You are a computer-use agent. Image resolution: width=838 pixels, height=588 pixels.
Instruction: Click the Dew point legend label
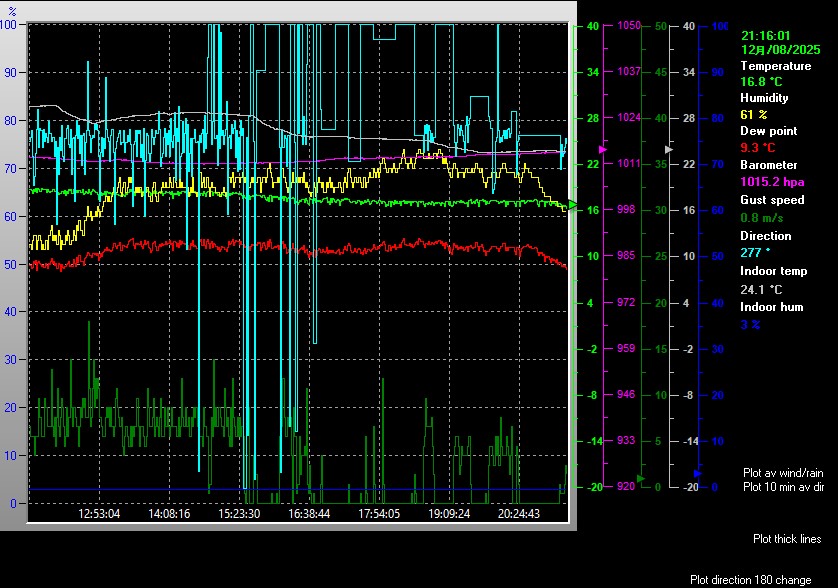766,131
